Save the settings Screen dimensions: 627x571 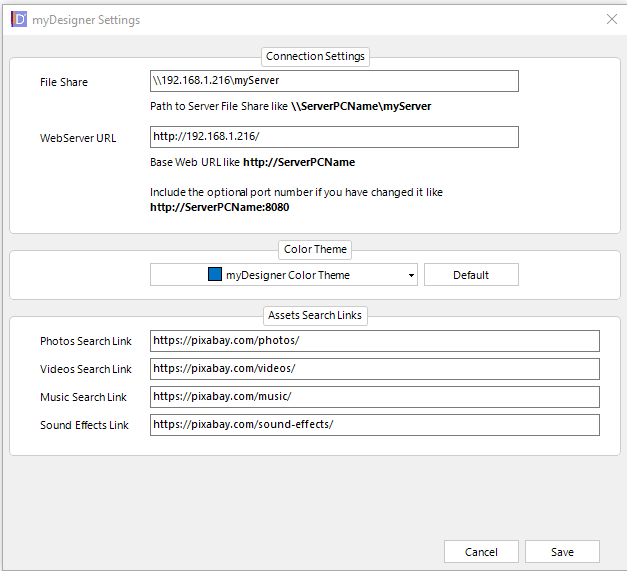tap(562, 552)
